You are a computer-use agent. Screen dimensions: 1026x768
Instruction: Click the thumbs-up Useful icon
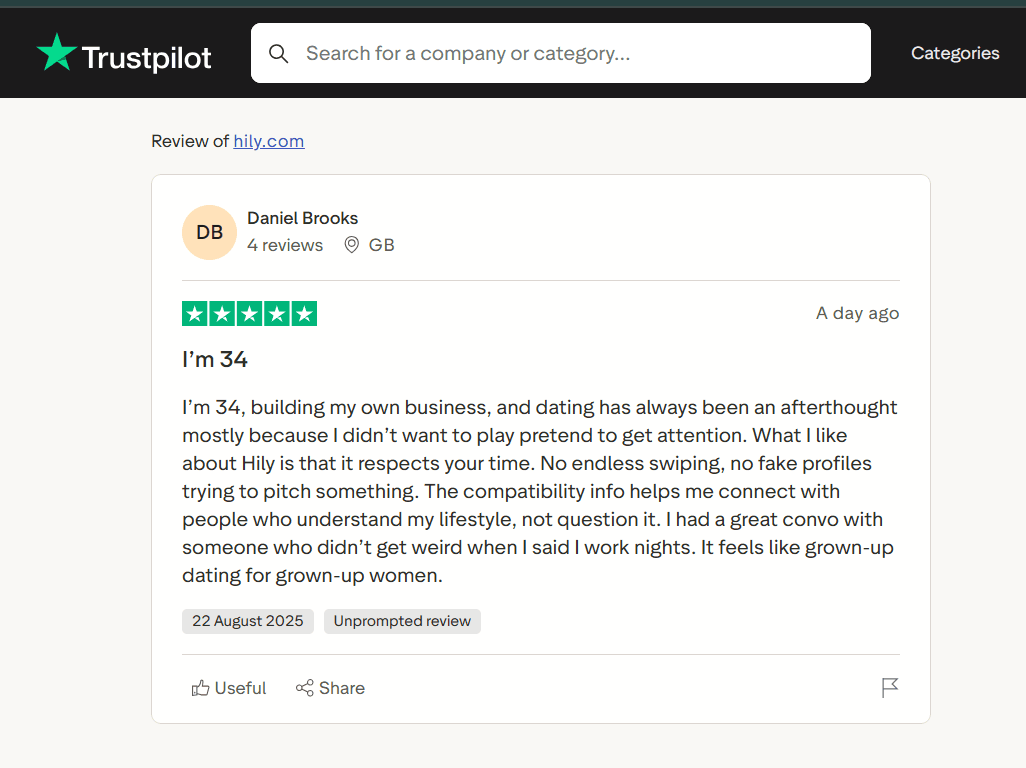pyautogui.click(x=201, y=688)
